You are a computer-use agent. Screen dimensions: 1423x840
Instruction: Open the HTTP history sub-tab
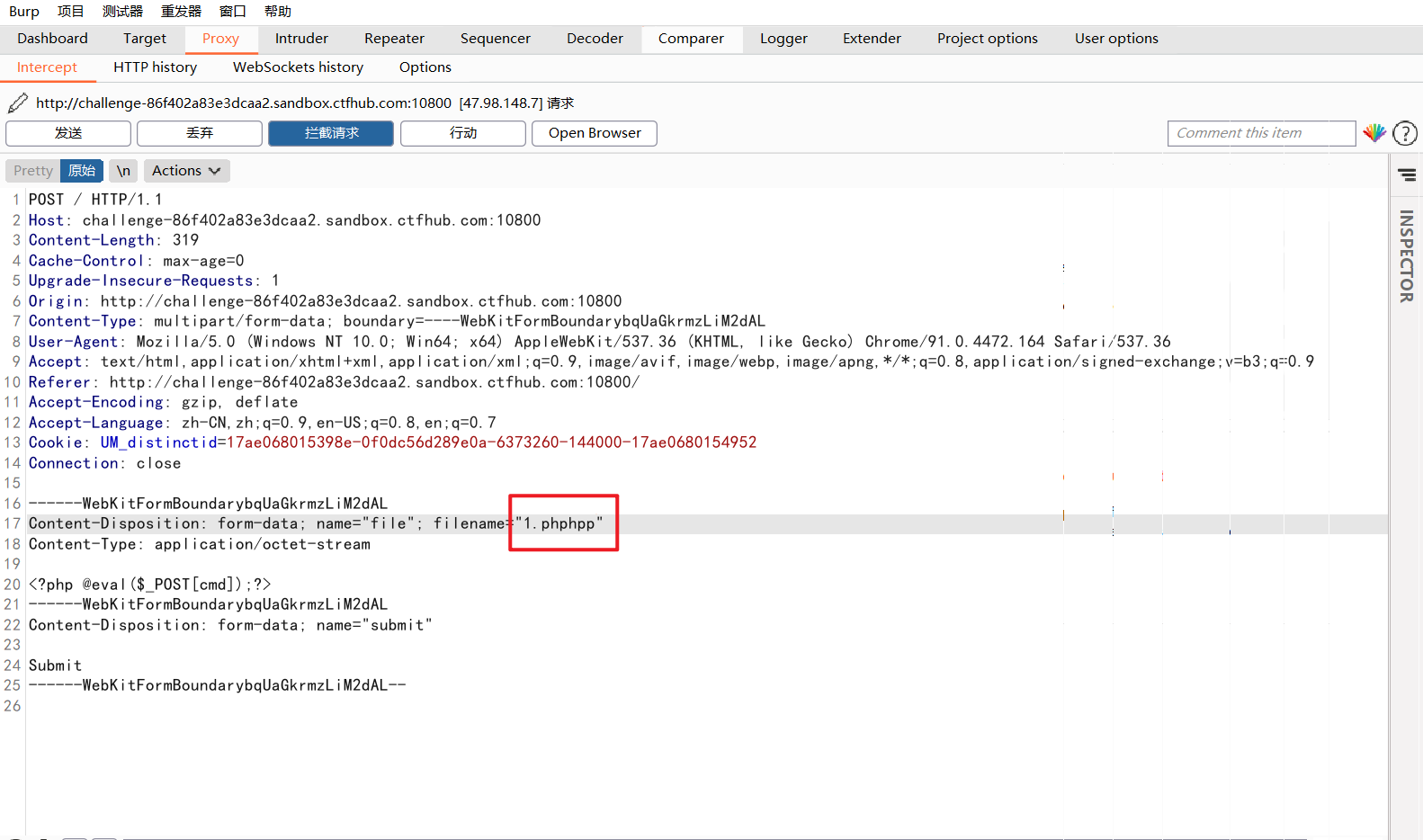(x=156, y=67)
